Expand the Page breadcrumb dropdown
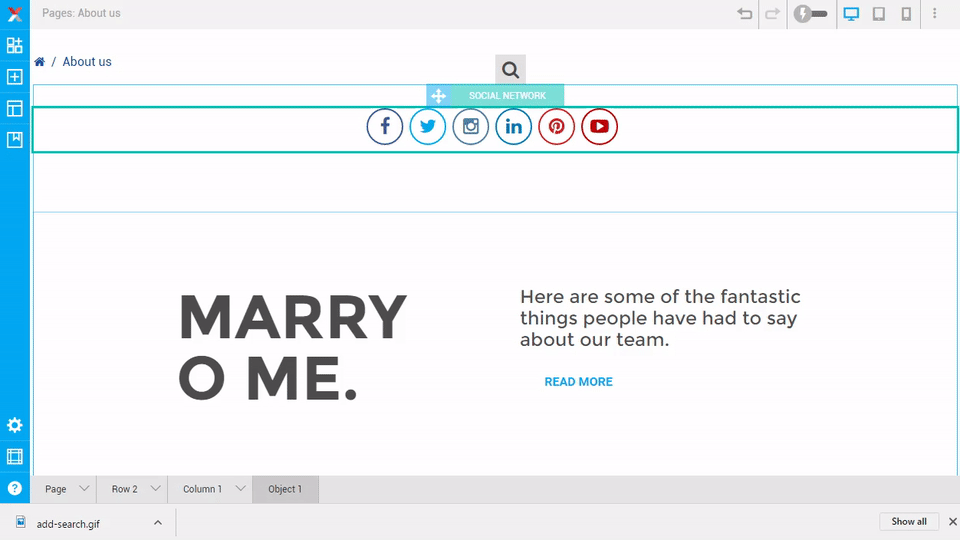 (x=84, y=489)
